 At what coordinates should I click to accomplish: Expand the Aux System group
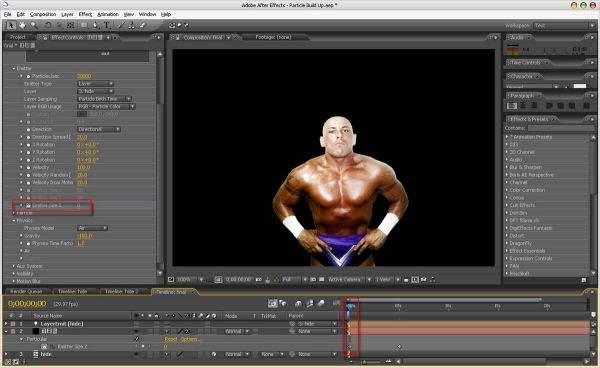(14, 266)
